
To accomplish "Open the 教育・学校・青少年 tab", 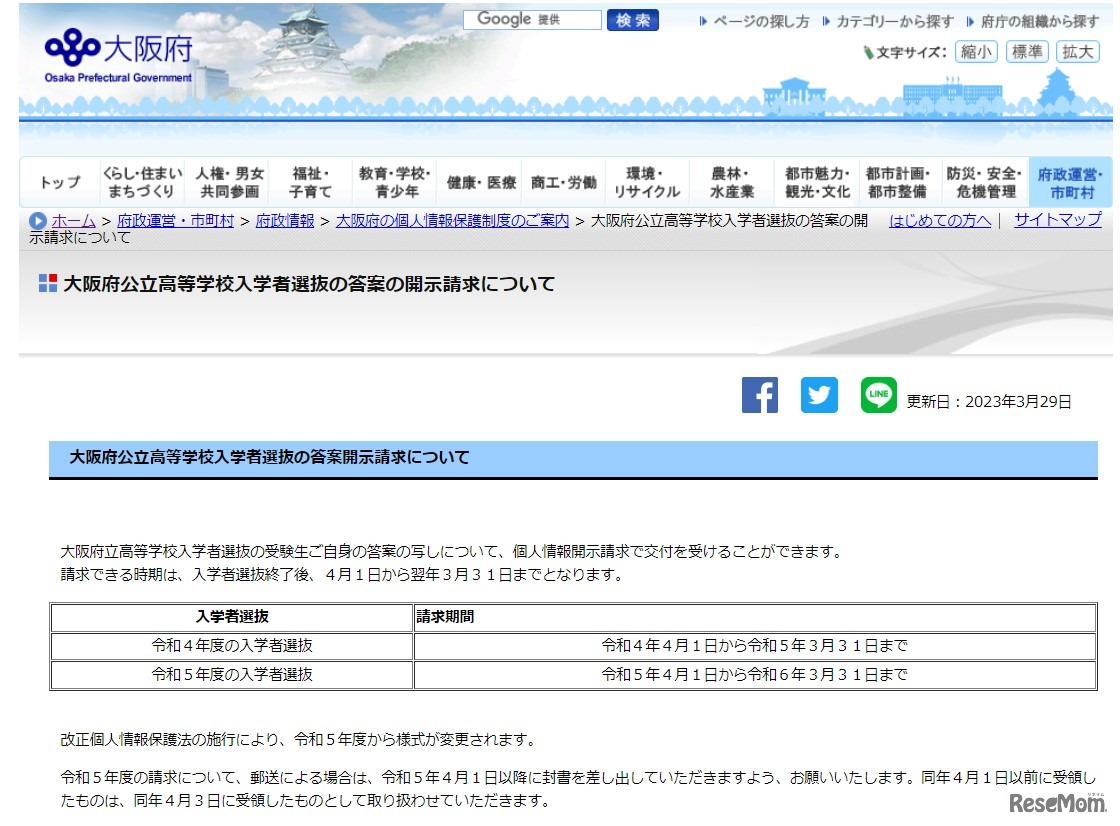I will tap(394, 182).
